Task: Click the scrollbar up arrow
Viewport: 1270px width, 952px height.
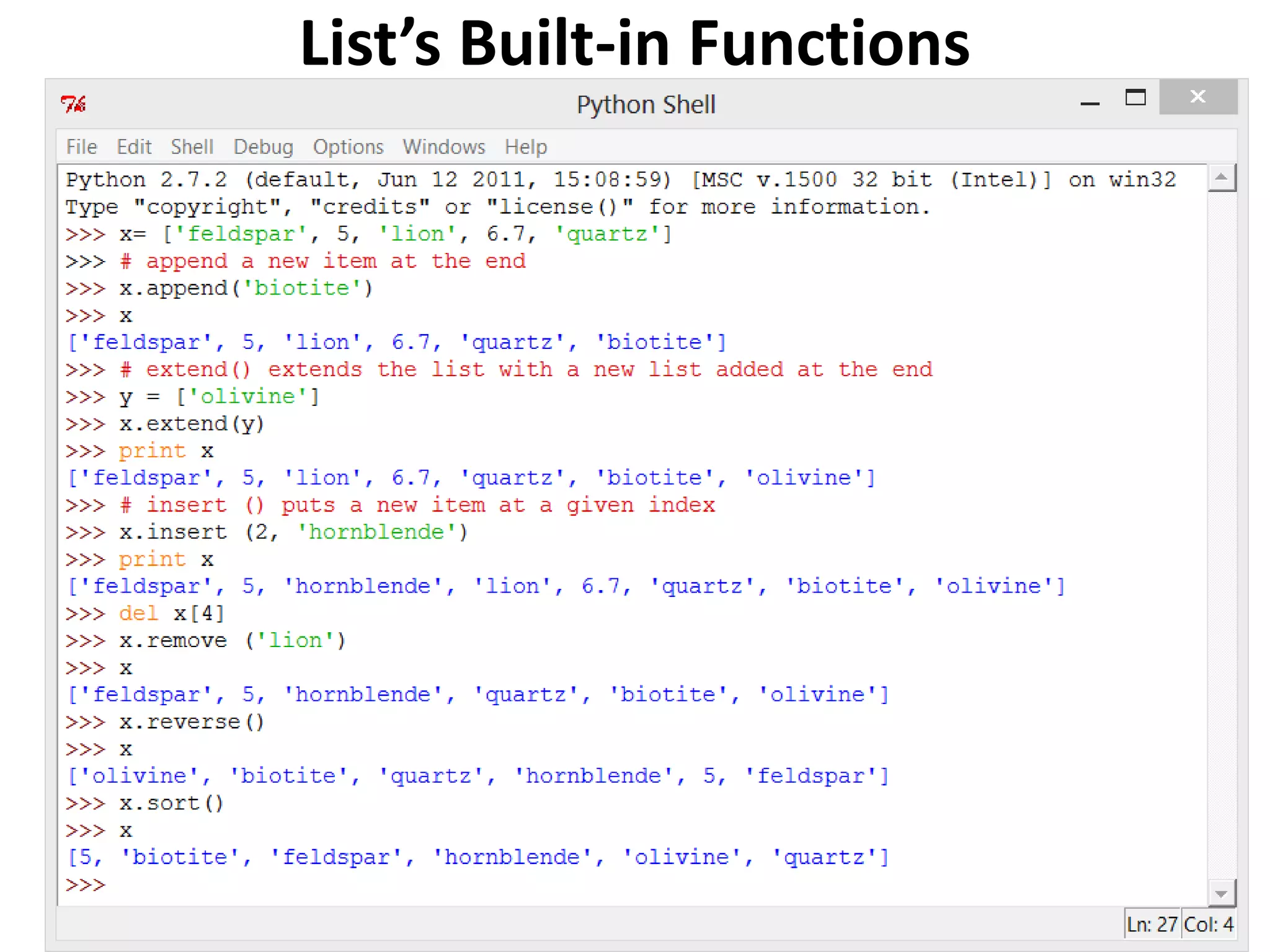Action: point(1221,178)
